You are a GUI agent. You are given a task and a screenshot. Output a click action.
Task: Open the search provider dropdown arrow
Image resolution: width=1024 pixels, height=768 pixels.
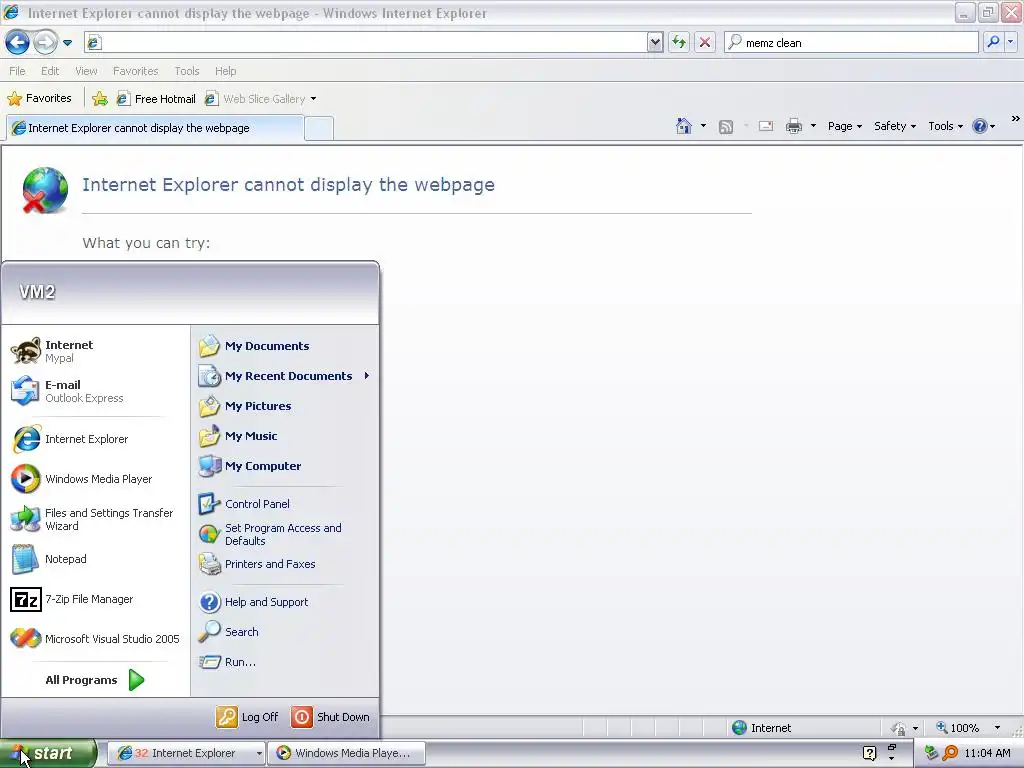pos(1010,42)
